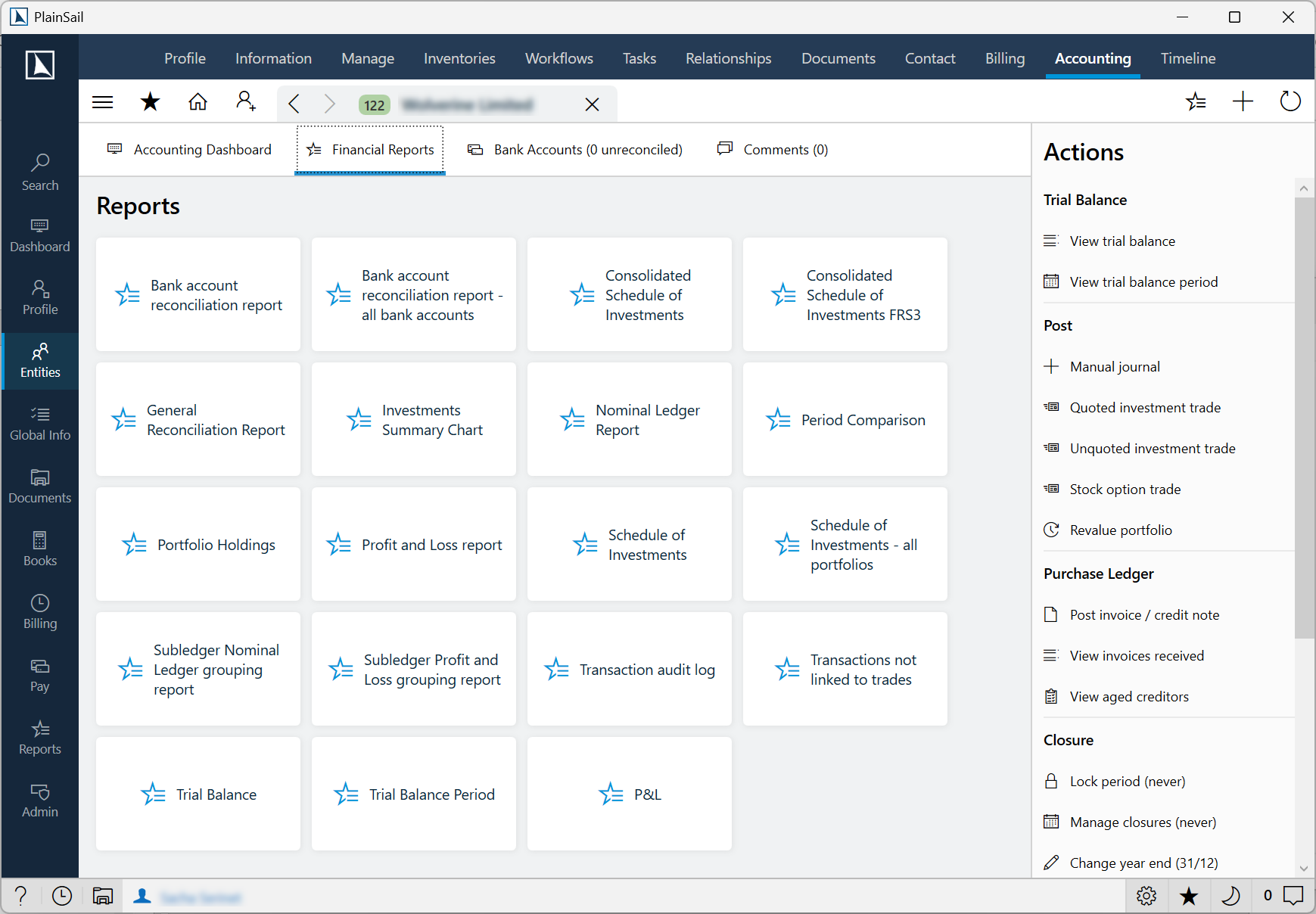Toggle dark mode with the moon icon

pos(1230,896)
